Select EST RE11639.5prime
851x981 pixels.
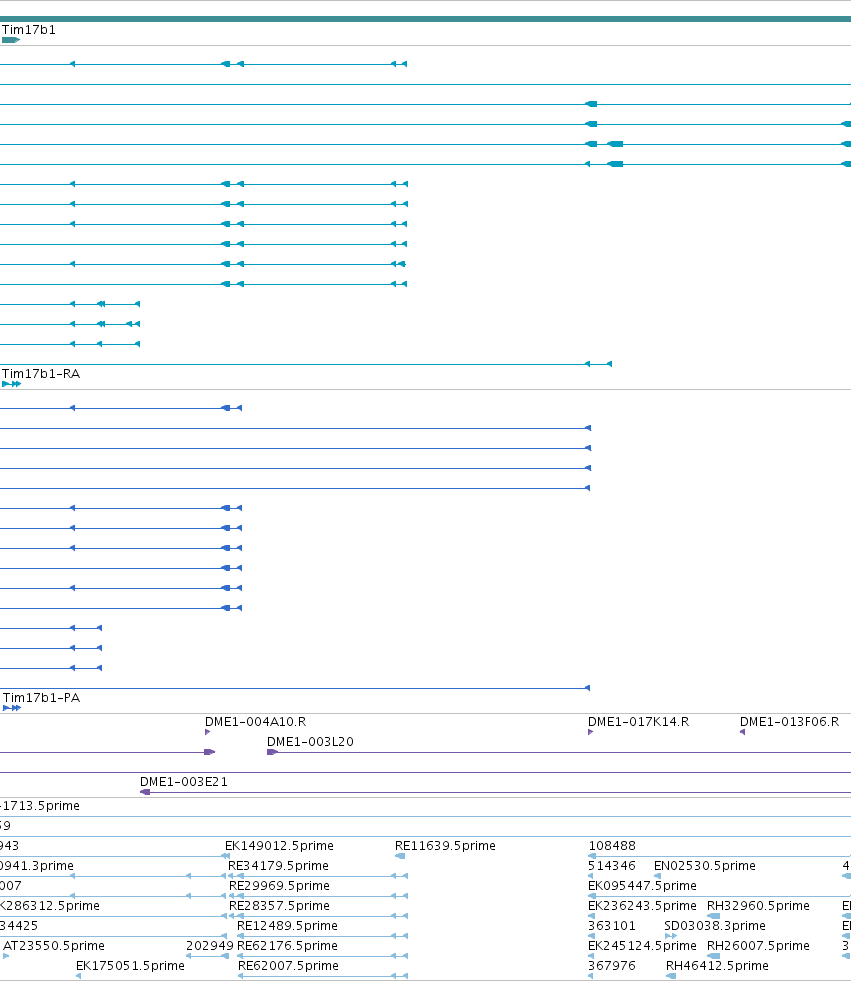point(445,846)
